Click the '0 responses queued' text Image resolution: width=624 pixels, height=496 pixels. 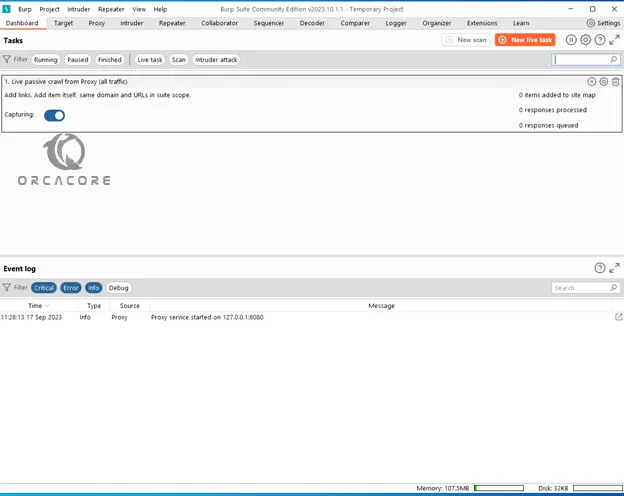click(x=548, y=125)
